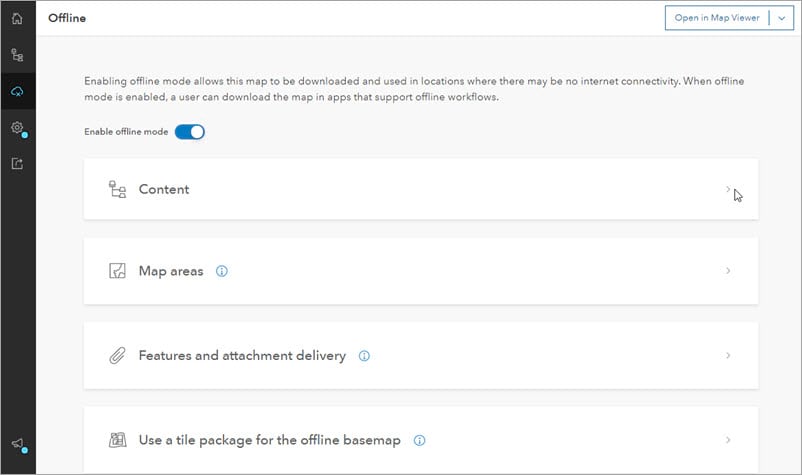Open the announcements megaphone icon
The width and height of the screenshot is (802, 475).
[x=17, y=443]
